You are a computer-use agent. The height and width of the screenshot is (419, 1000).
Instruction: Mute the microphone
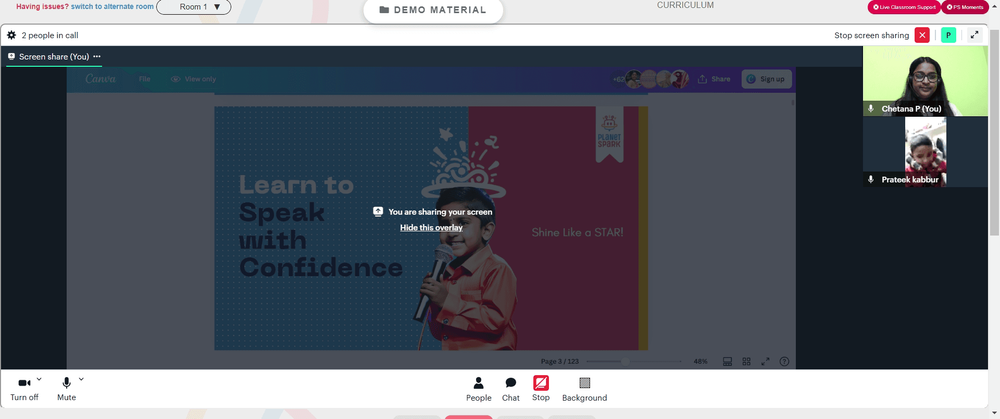coord(66,388)
